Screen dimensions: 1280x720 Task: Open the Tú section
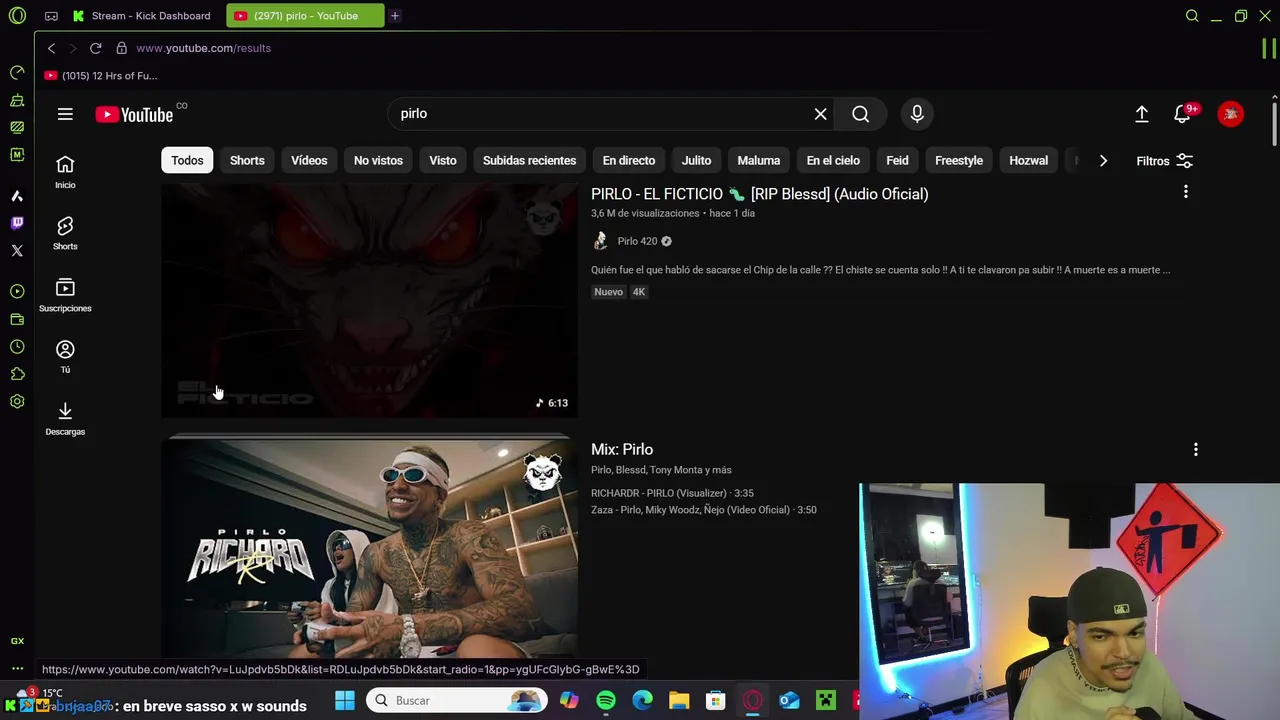65,357
